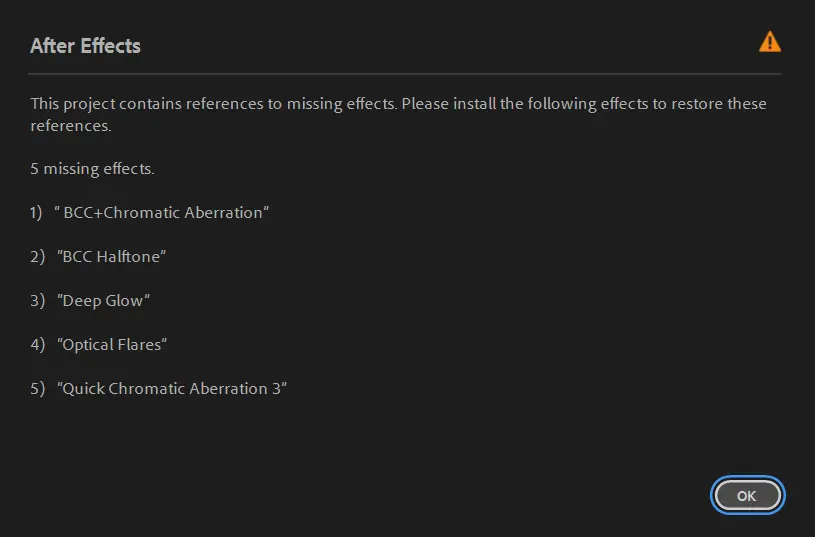The width and height of the screenshot is (815, 537).
Task: Click the OK button
Action: (747, 495)
